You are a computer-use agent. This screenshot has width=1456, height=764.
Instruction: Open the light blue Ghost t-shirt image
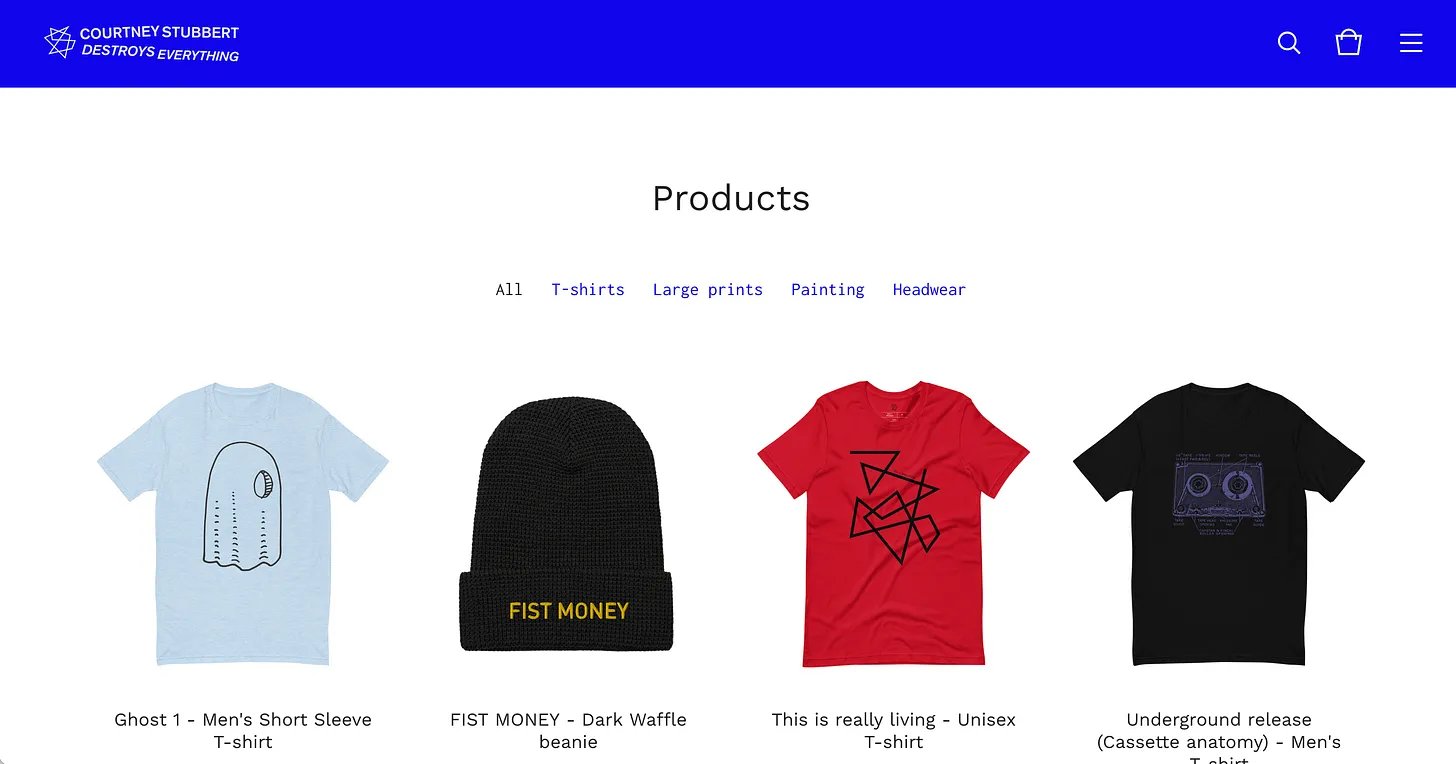[243, 523]
